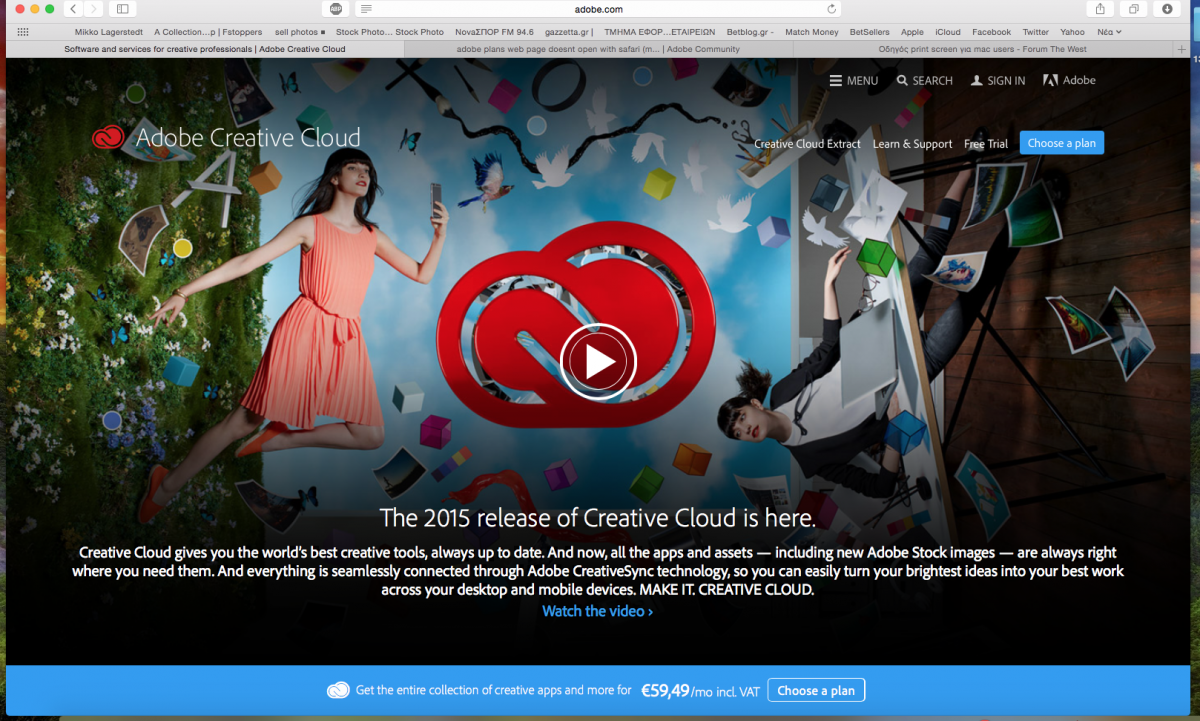1200x721 pixels.
Task: Open iCloud bookmark
Action: 948,32
